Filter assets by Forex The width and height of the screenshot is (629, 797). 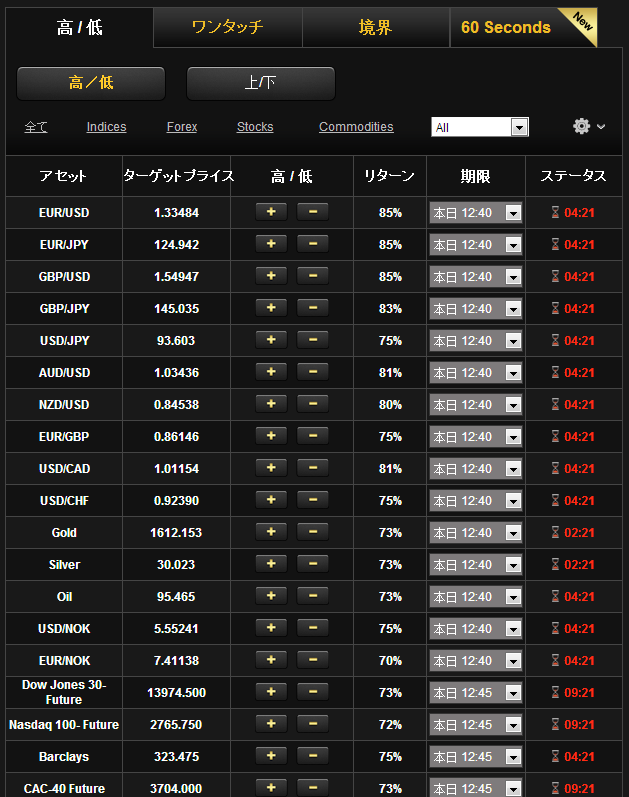tap(182, 127)
